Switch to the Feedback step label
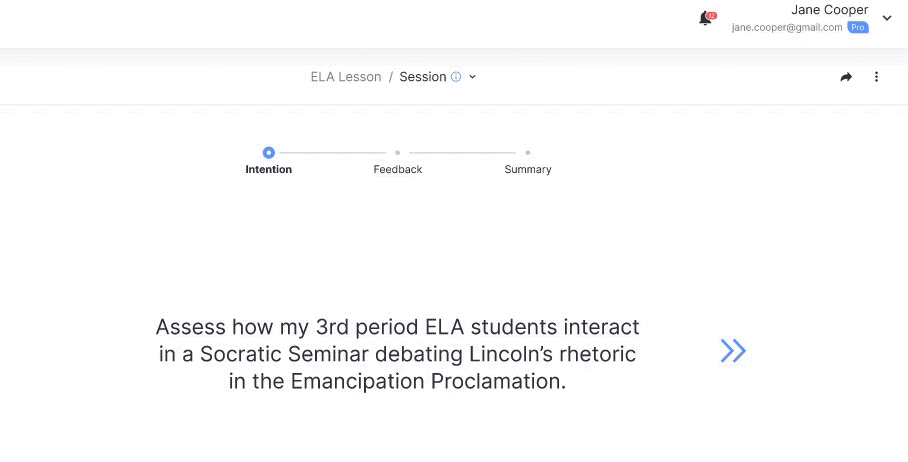This screenshot has height=462, width=908. (x=398, y=170)
